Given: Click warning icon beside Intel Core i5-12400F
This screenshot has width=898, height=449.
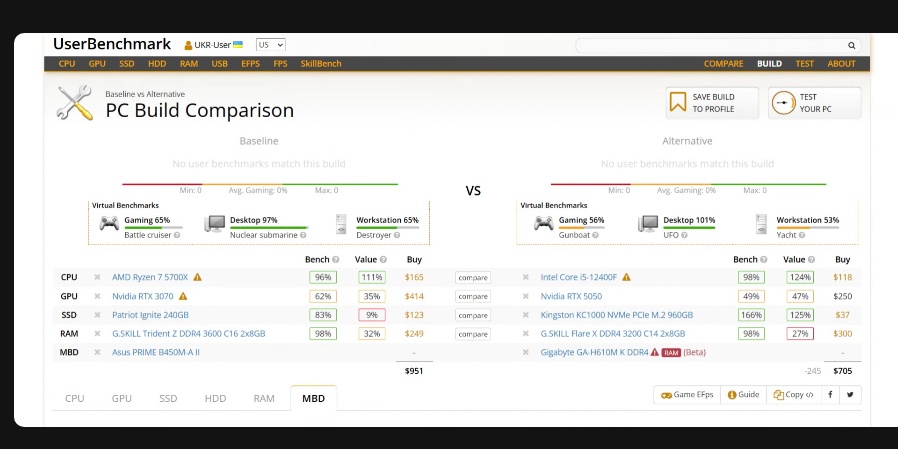Looking at the screenshot, I should 627,277.
